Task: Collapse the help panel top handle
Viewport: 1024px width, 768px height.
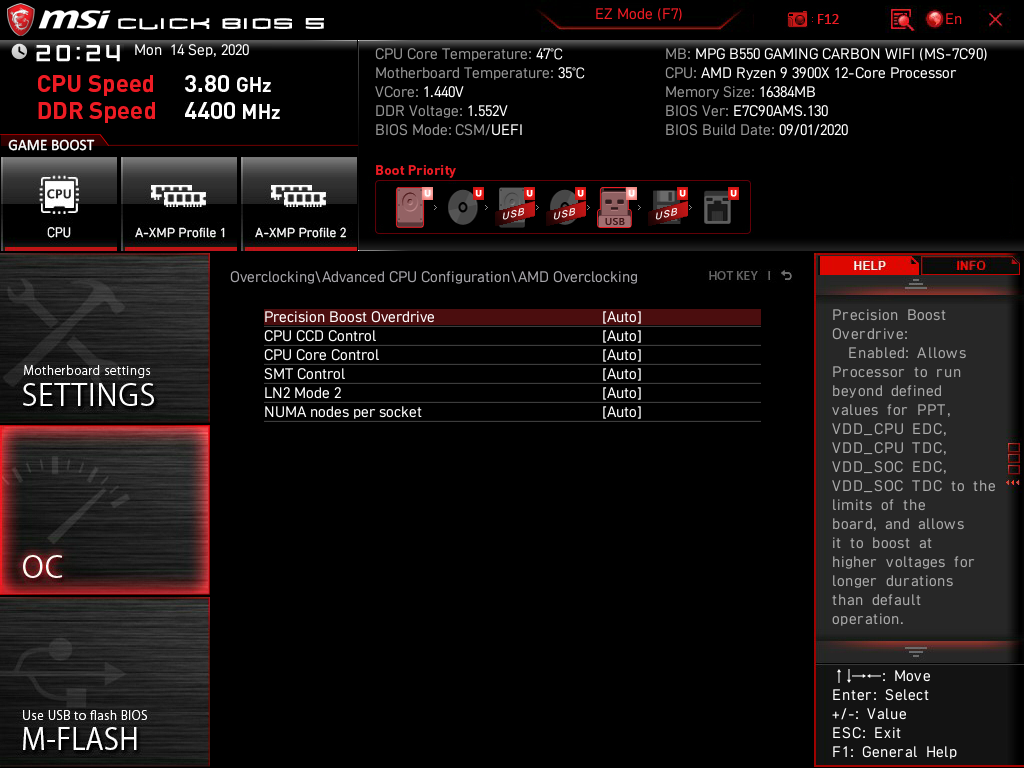Action: tap(916, 283)
